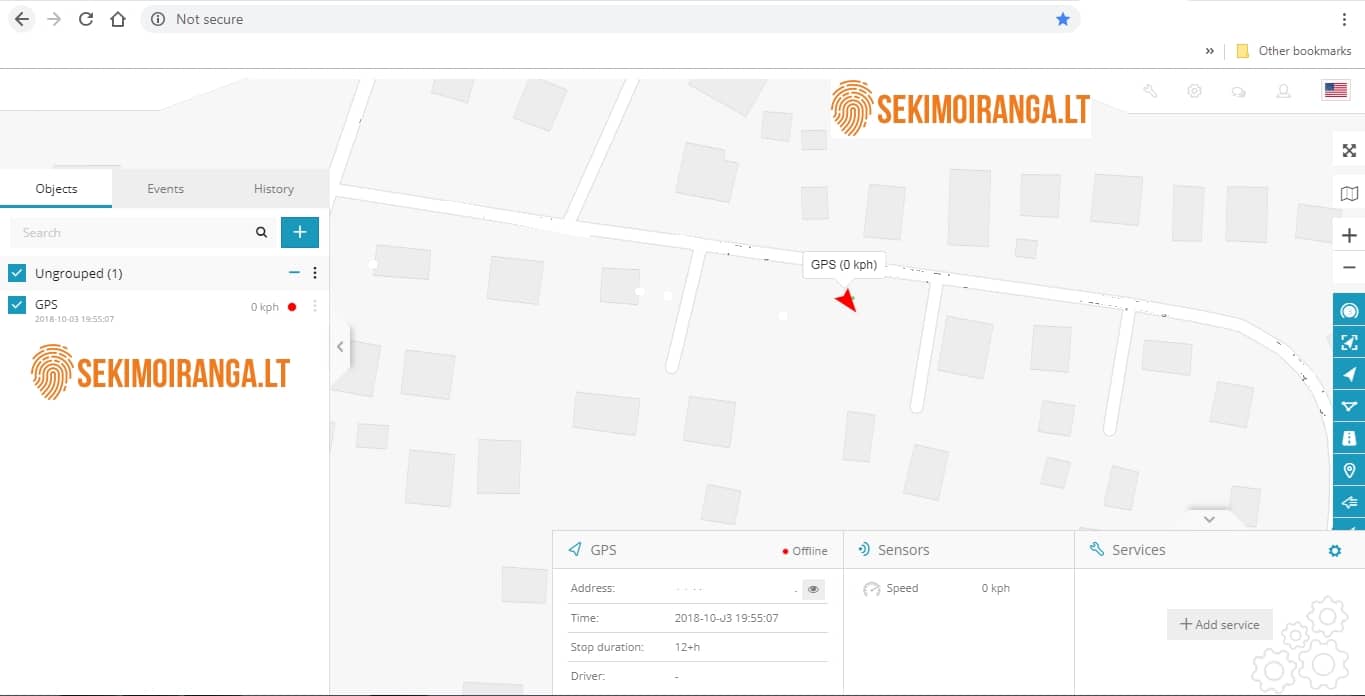The image size is (1365, 696).
Task: Open the chat messages icon
Action: [x=1238, y=92]
